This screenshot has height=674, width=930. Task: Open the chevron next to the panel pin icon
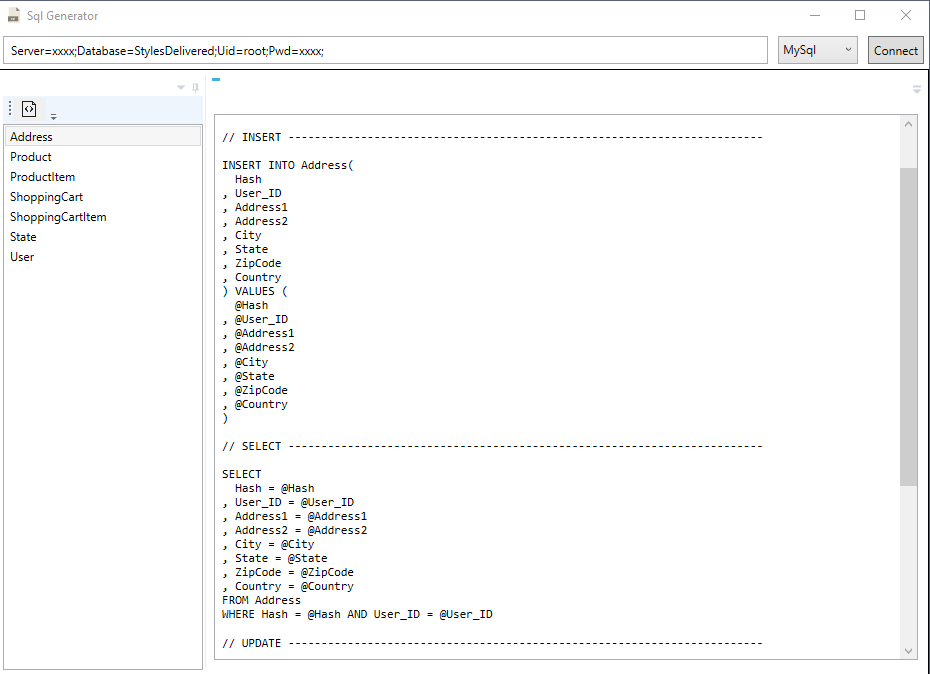pyautogui.click(x=180, y=88)
